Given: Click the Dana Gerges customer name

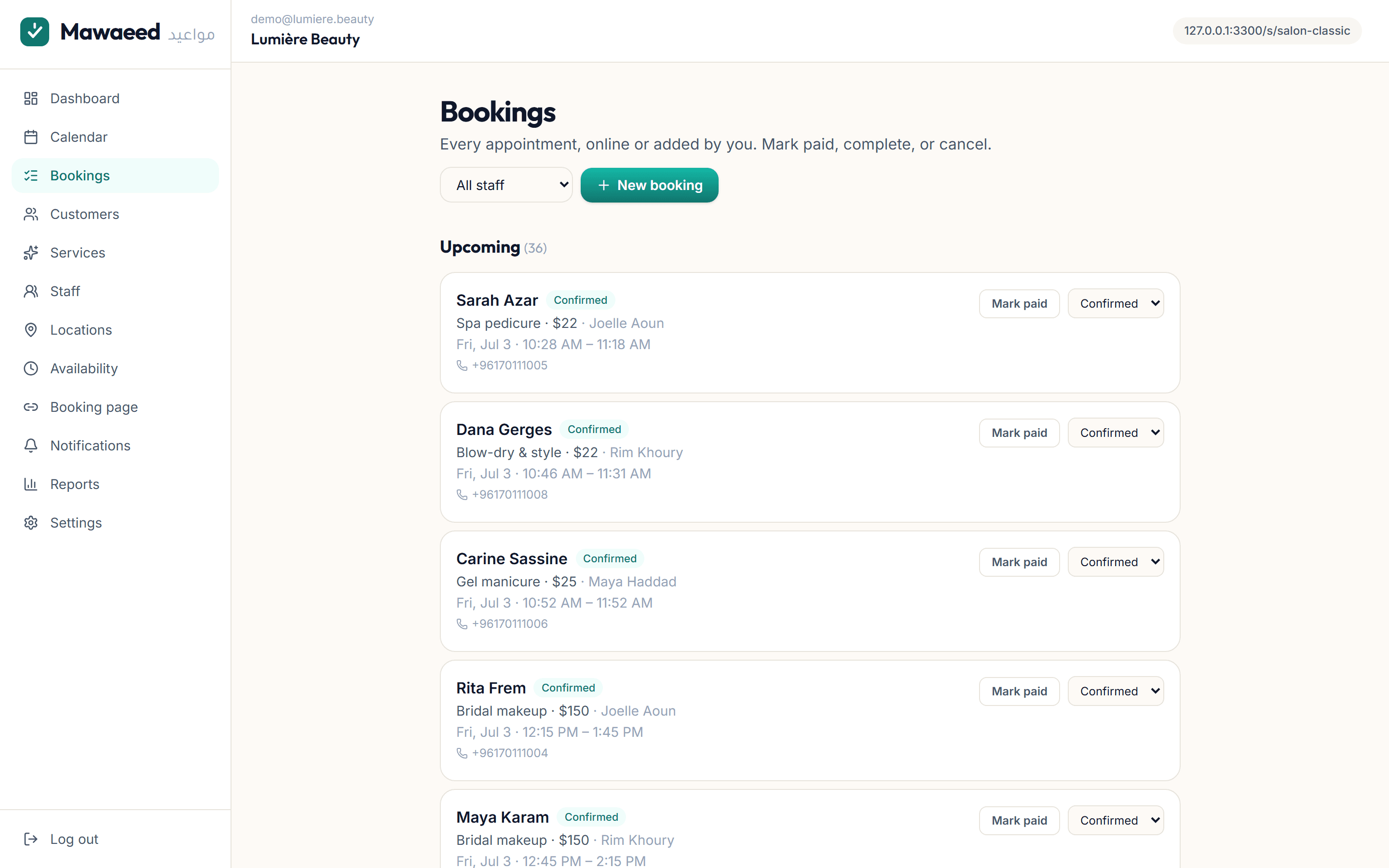Looking at the screenshot, I should click(504, 429).
